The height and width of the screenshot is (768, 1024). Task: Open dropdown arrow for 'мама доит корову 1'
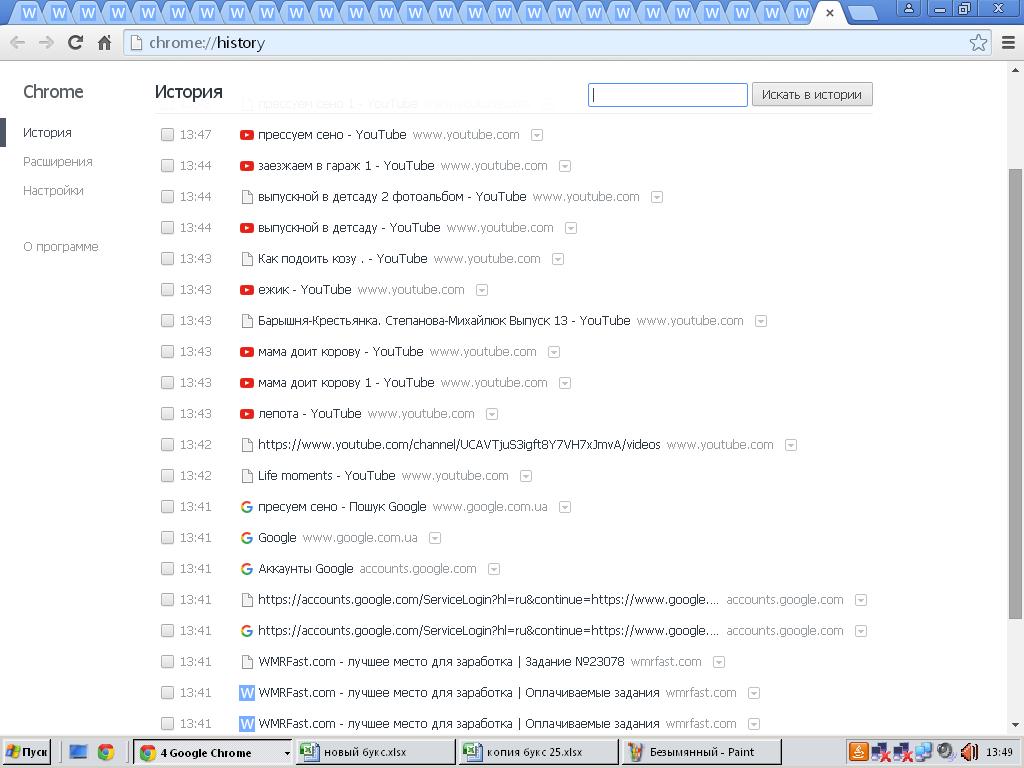point(565,383)
